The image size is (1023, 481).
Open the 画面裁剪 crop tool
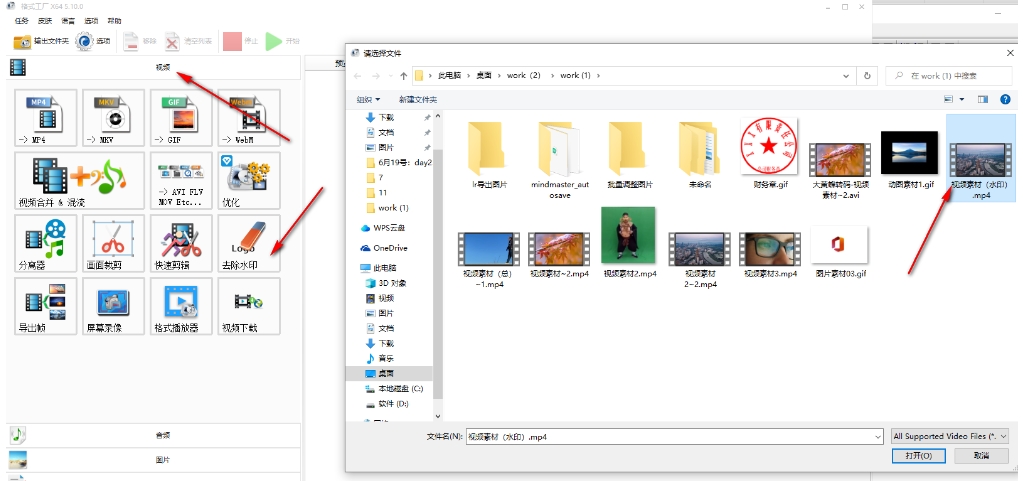tap(113, 243)
